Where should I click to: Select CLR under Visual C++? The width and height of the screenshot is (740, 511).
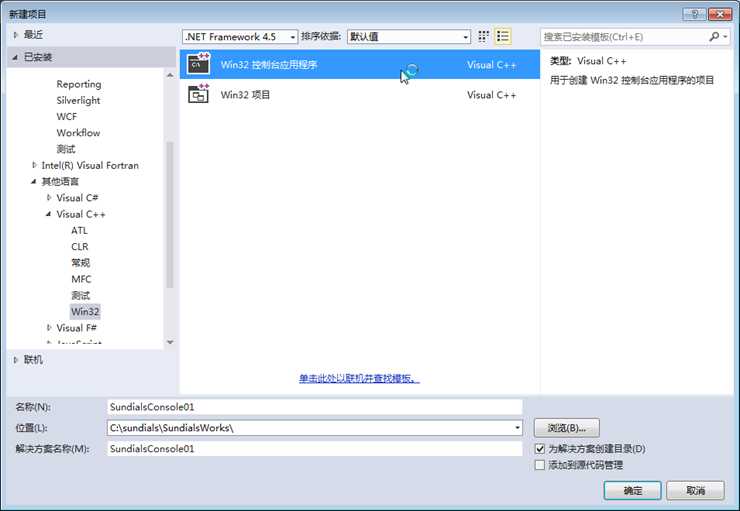(x=80, y=246)
